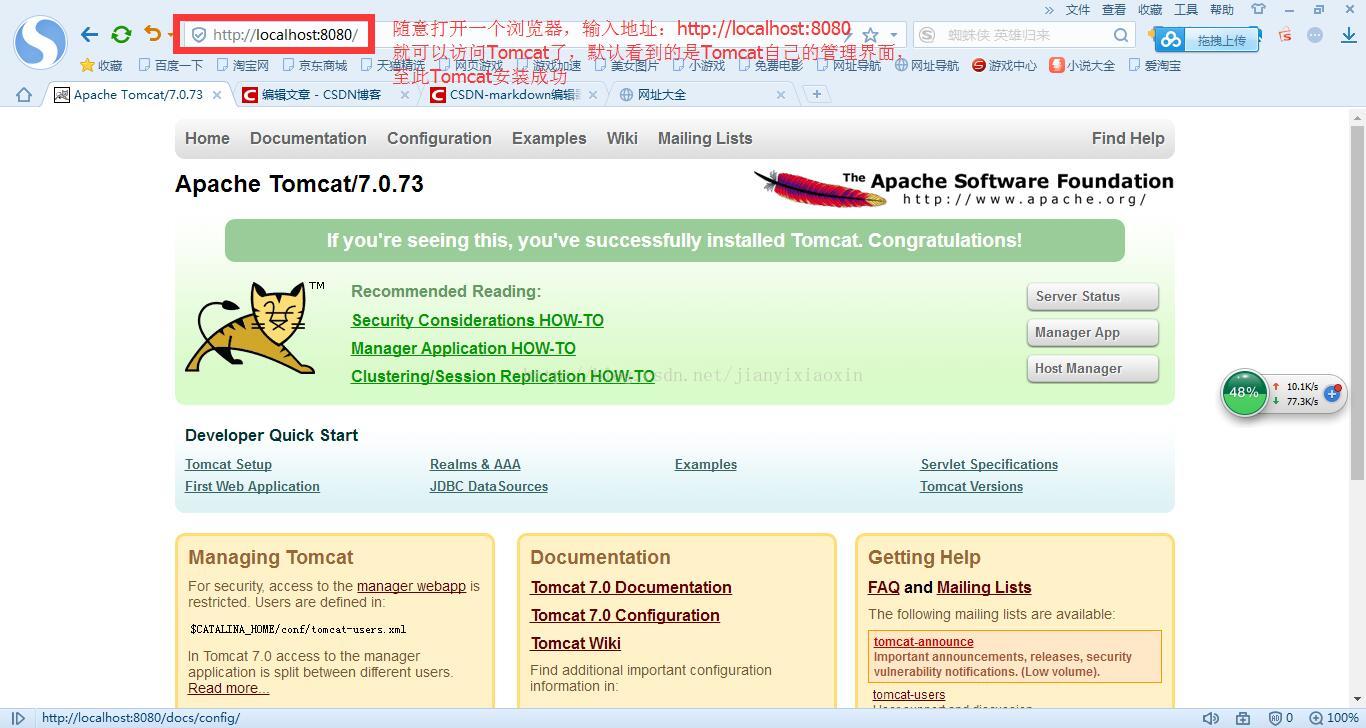Bookmark this page with the star icon
Viewport: 1366px width, 728px height.
coord(870,35)
